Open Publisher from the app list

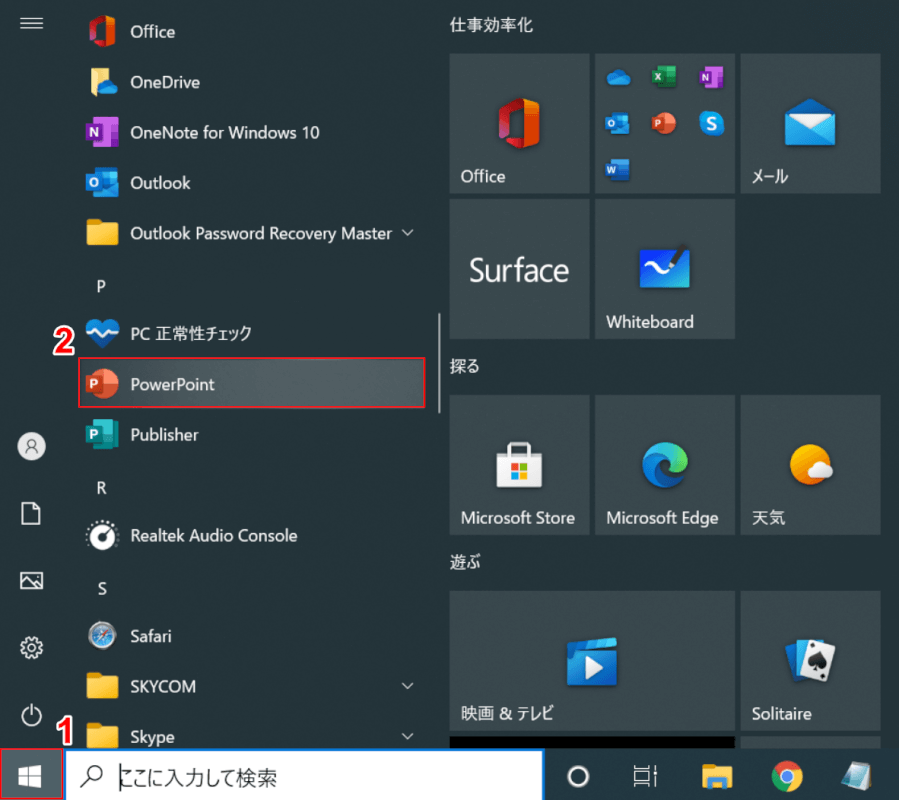click(252, 434)
